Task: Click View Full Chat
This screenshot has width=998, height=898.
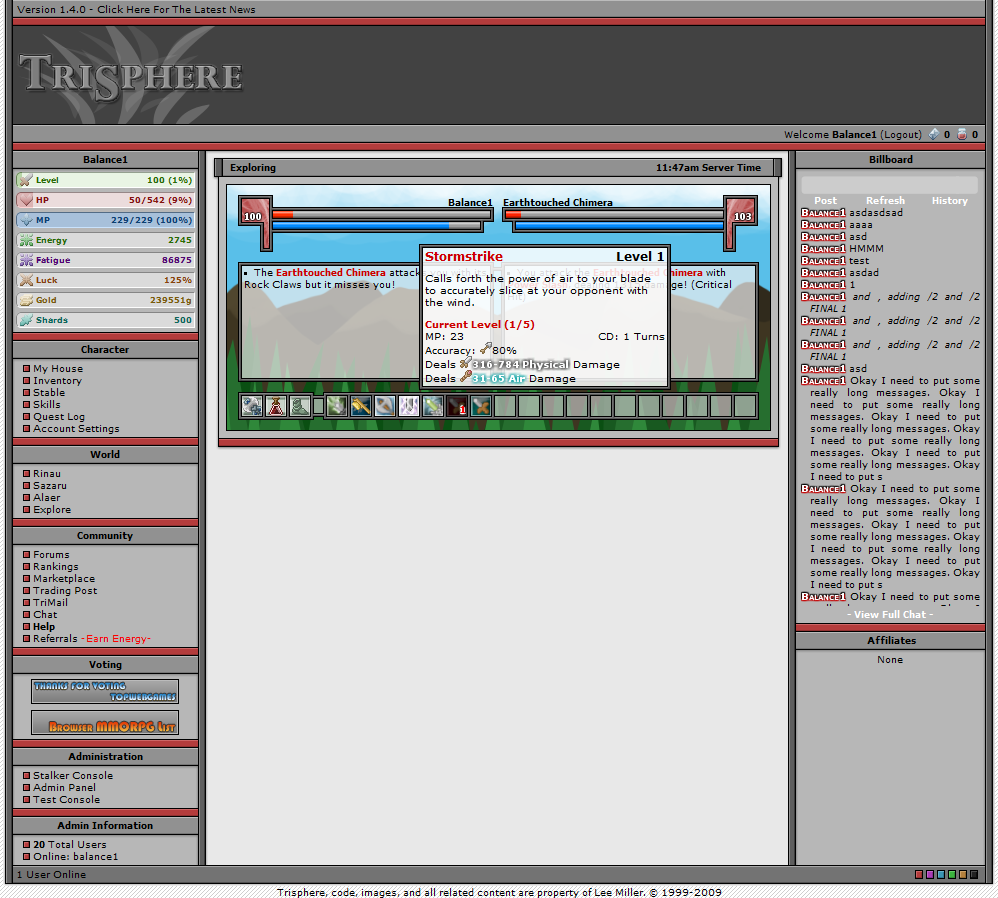Action: pos(890,615)
